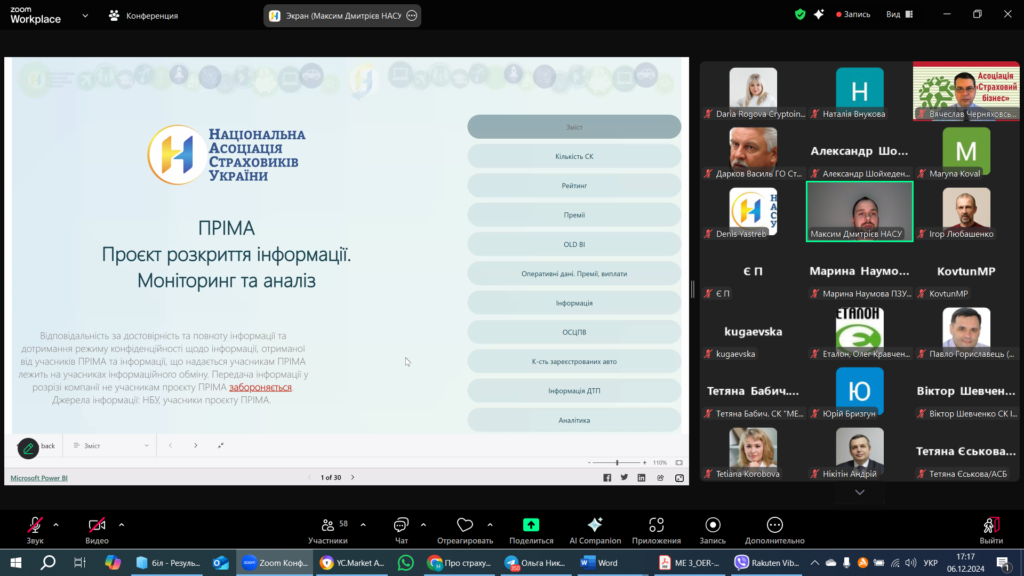Open Приложения apps panel

pos(656,530)
